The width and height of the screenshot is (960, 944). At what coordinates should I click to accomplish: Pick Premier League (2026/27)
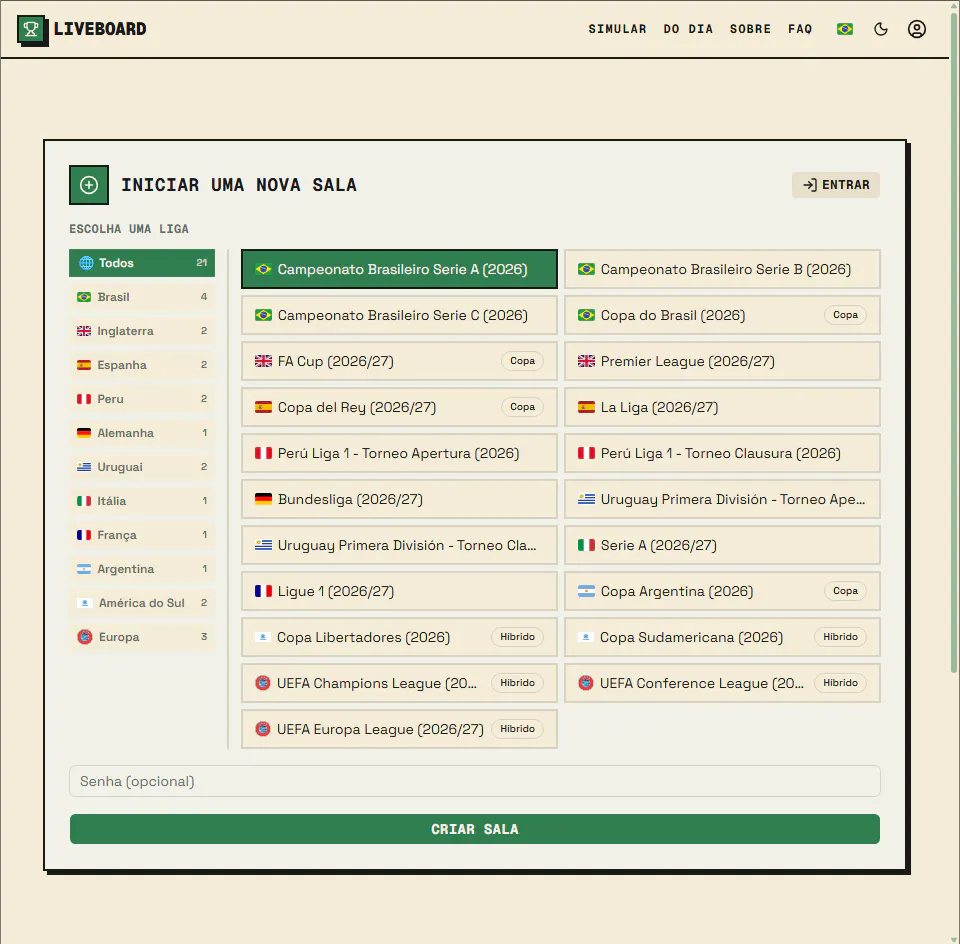click(722, 361)
